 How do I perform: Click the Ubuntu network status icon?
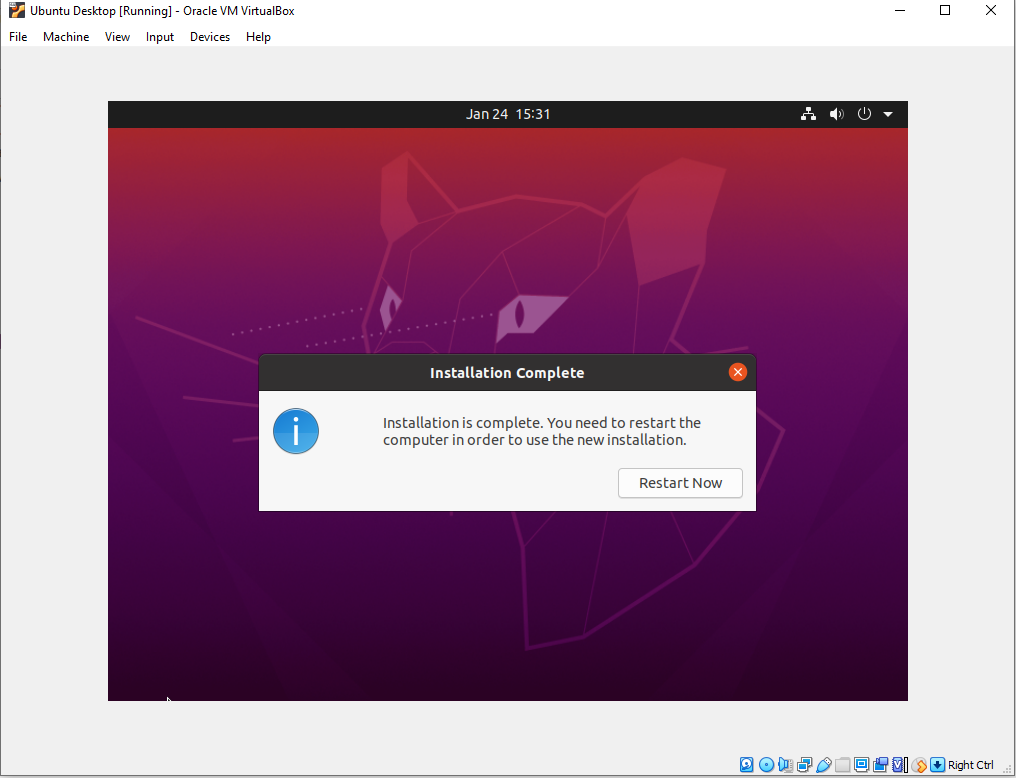(x=808, y=114)
